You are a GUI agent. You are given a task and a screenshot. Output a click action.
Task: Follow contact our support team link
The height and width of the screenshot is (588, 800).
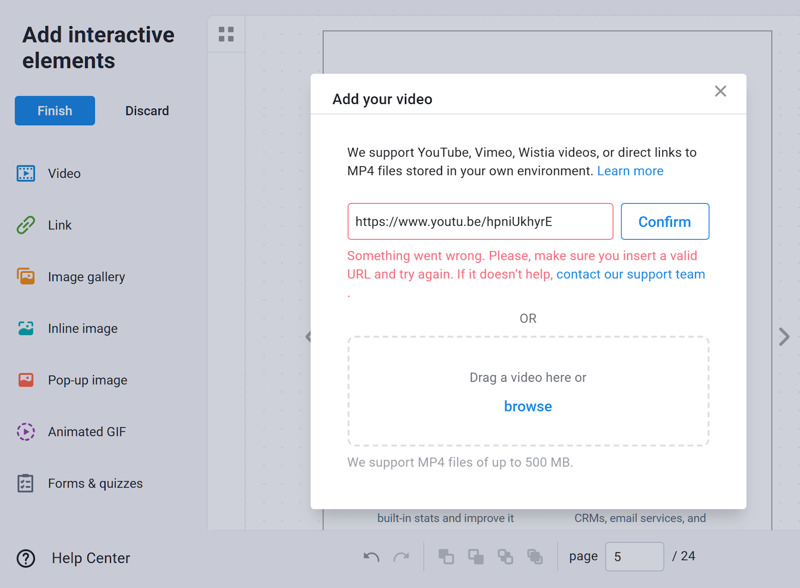[x=631, y=274]
